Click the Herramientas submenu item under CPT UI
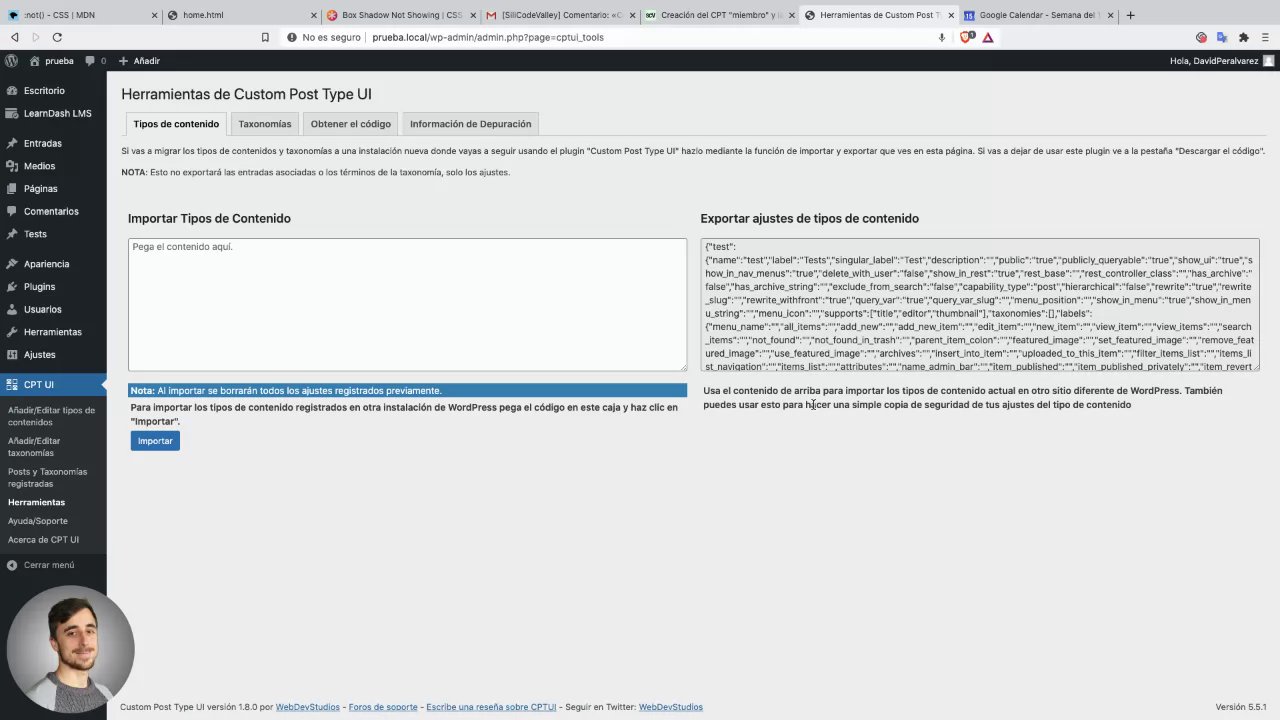 [36, 502]
